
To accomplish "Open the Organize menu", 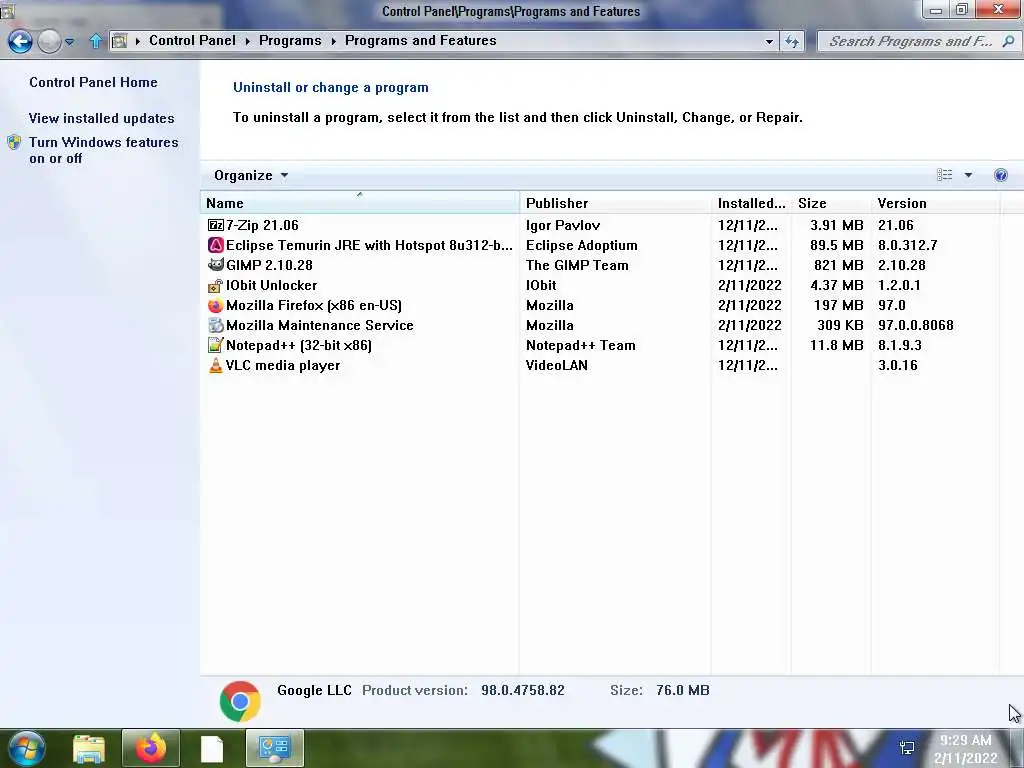I will pos(251,175).
